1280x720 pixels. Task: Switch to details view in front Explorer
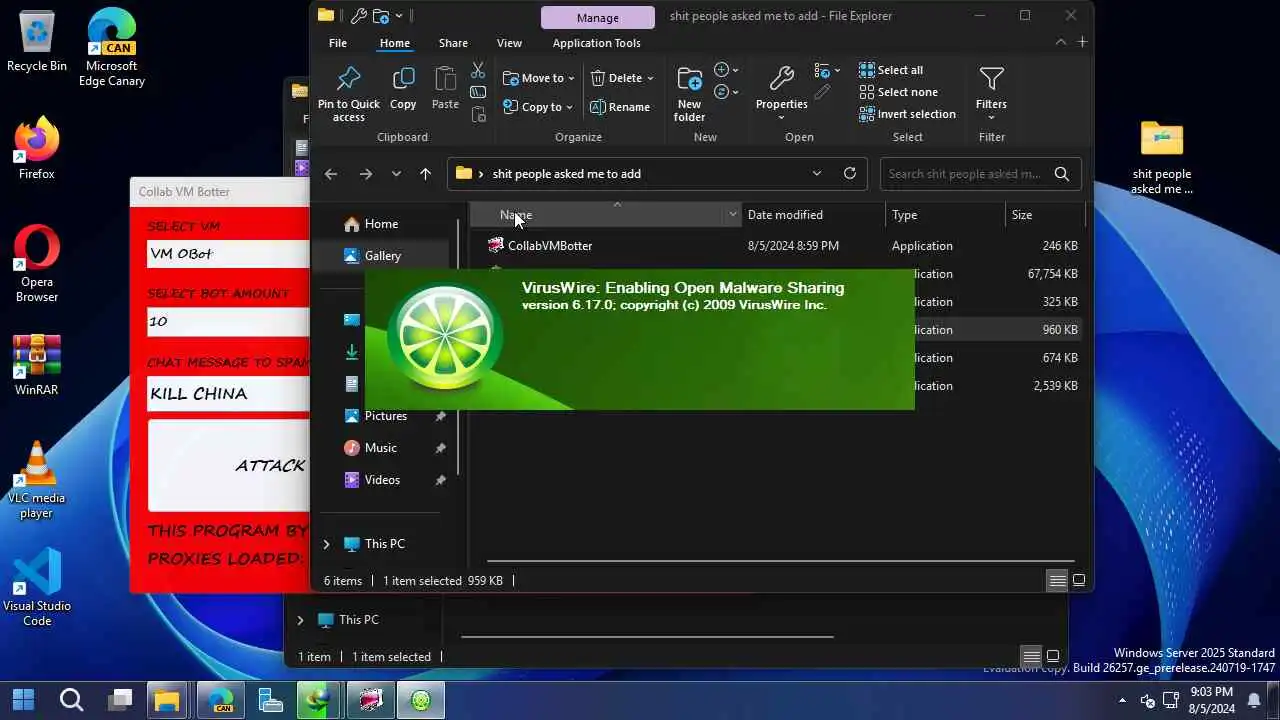1057,580
